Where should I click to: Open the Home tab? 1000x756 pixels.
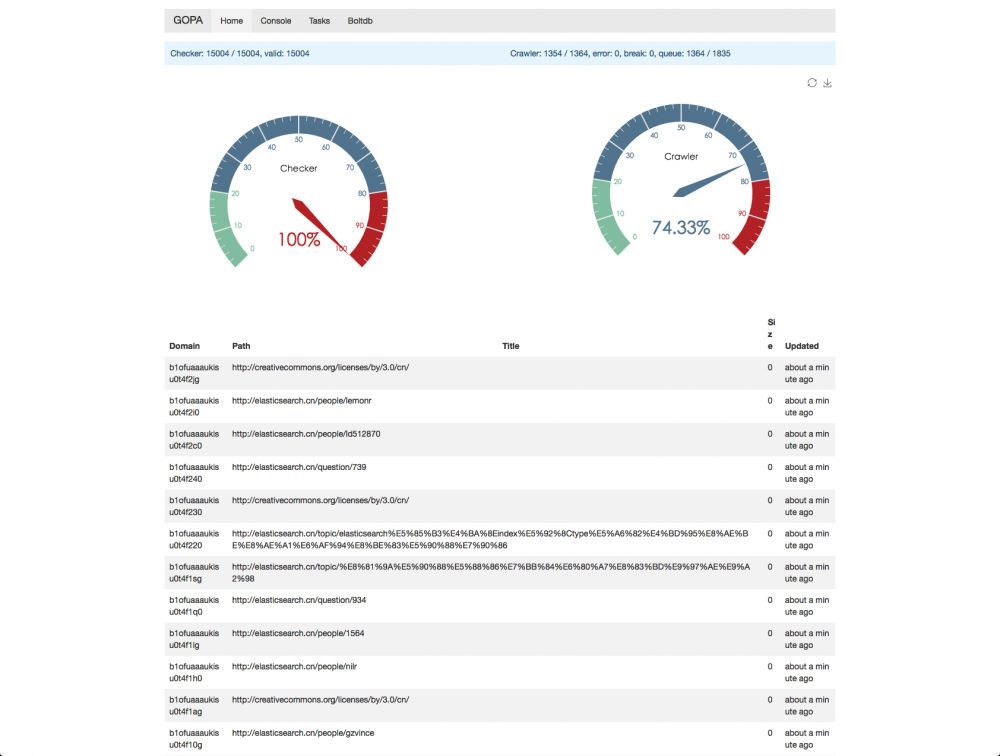(x=232, y=20)
